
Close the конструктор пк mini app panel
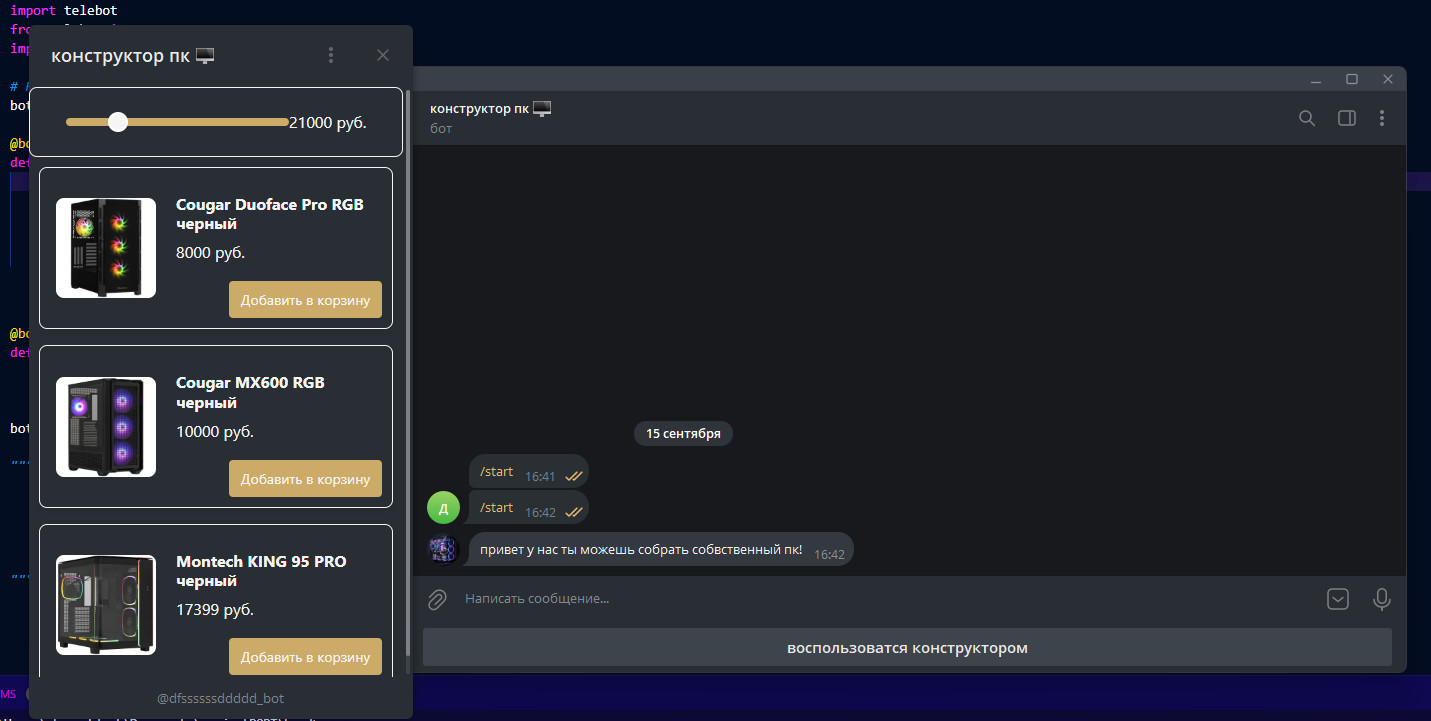pos(383,55)
